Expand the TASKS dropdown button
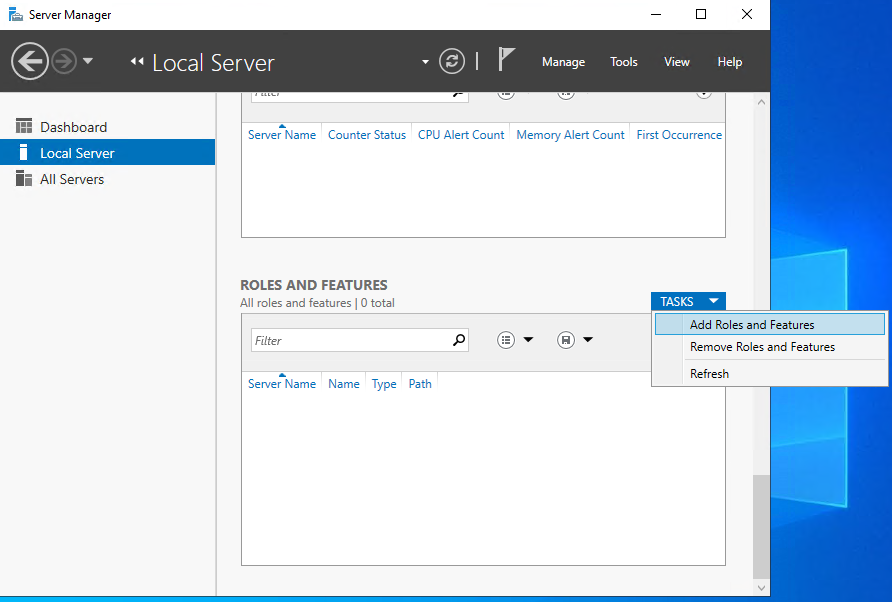 pyautogui.click(x=688, y=301)
